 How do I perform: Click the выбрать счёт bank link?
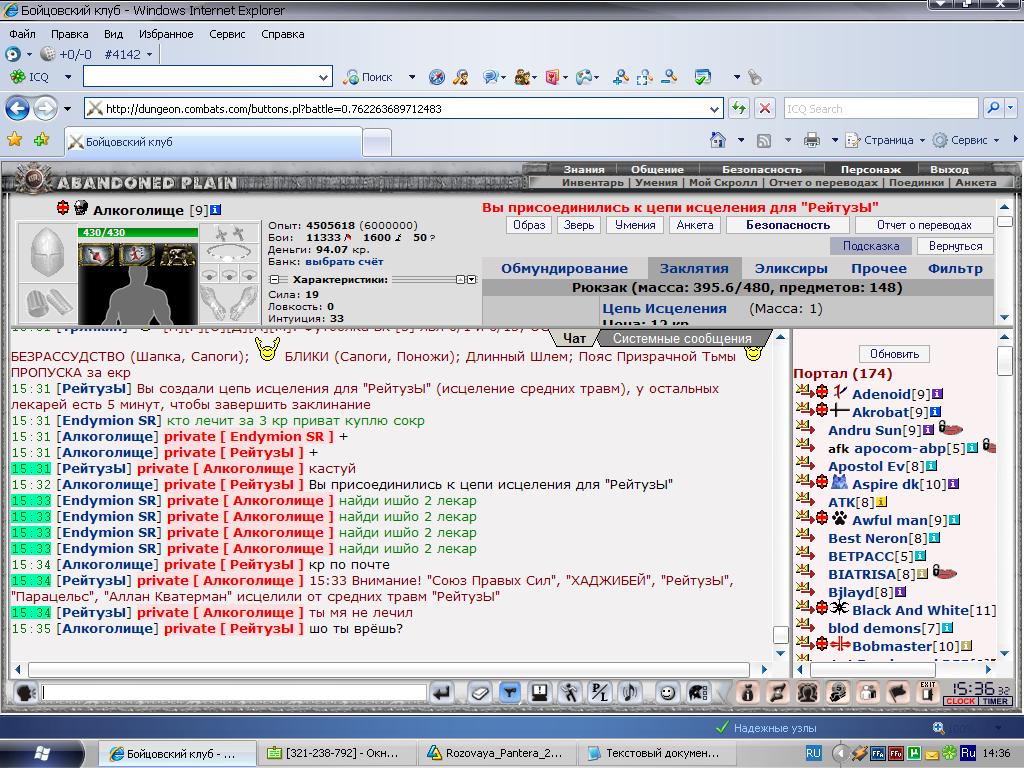point(344,261)
